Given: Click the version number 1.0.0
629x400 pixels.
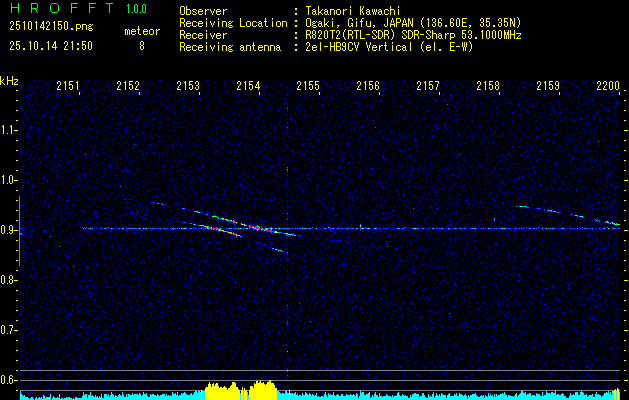Looking at the screenshot, I should pyautogui.click(x=136, y=8).
